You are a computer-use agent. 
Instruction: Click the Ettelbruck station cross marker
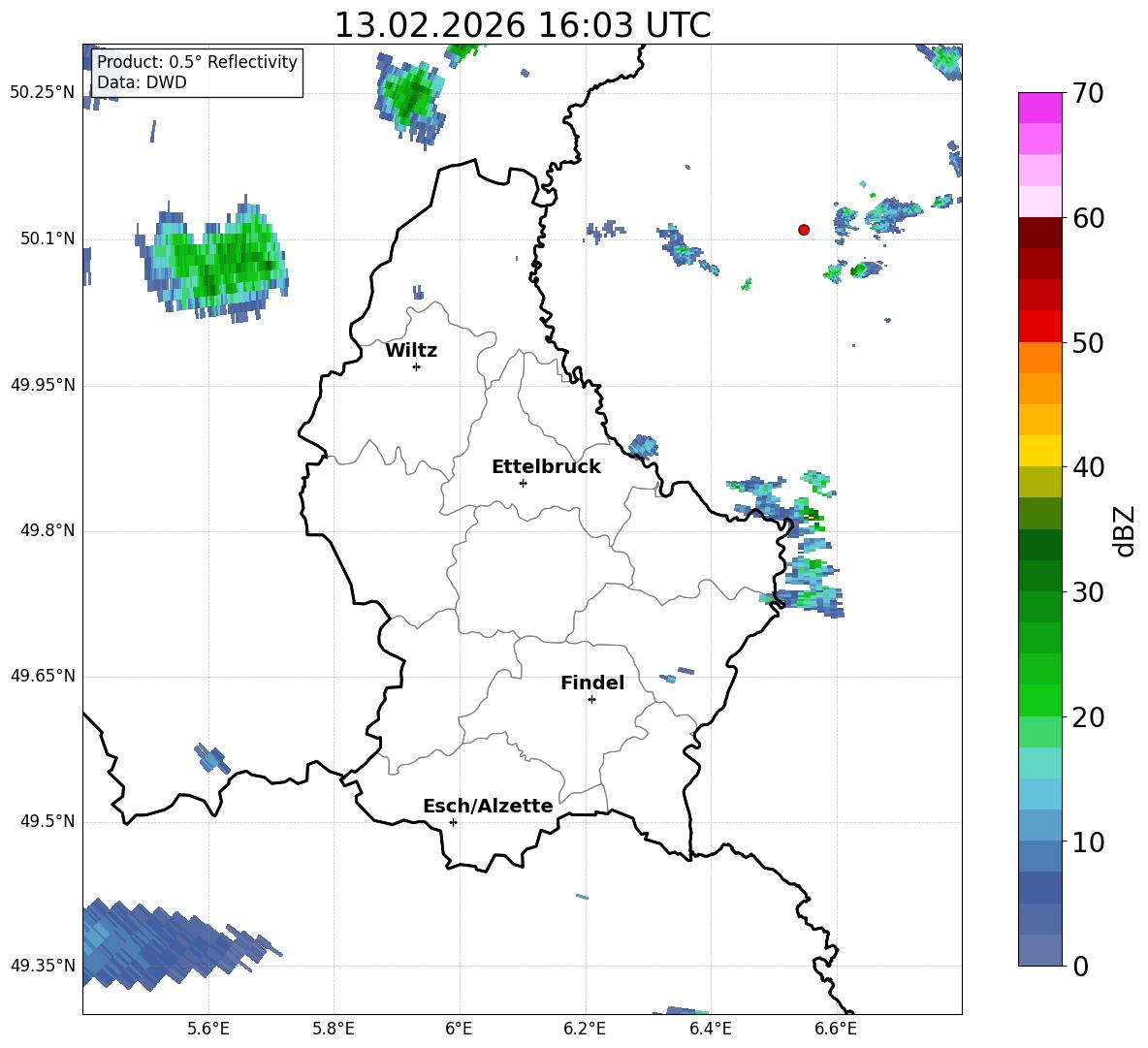coord(523,483)
